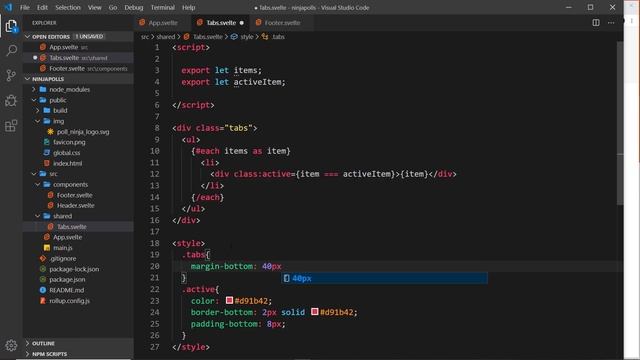The image size is (640, 360).
Task: Click color swatch beside color #d91b42
Action: pos(229,300)
